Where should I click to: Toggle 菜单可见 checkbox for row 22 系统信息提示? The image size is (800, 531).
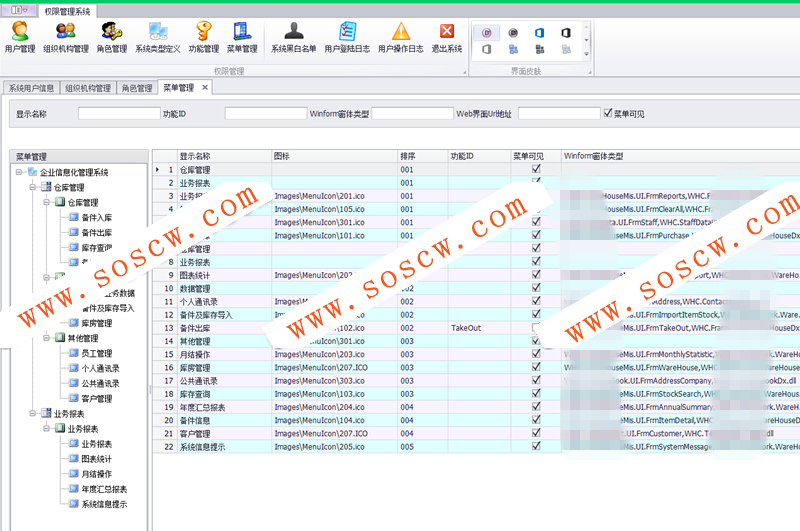pyautogui.click(x=536, y=446)
